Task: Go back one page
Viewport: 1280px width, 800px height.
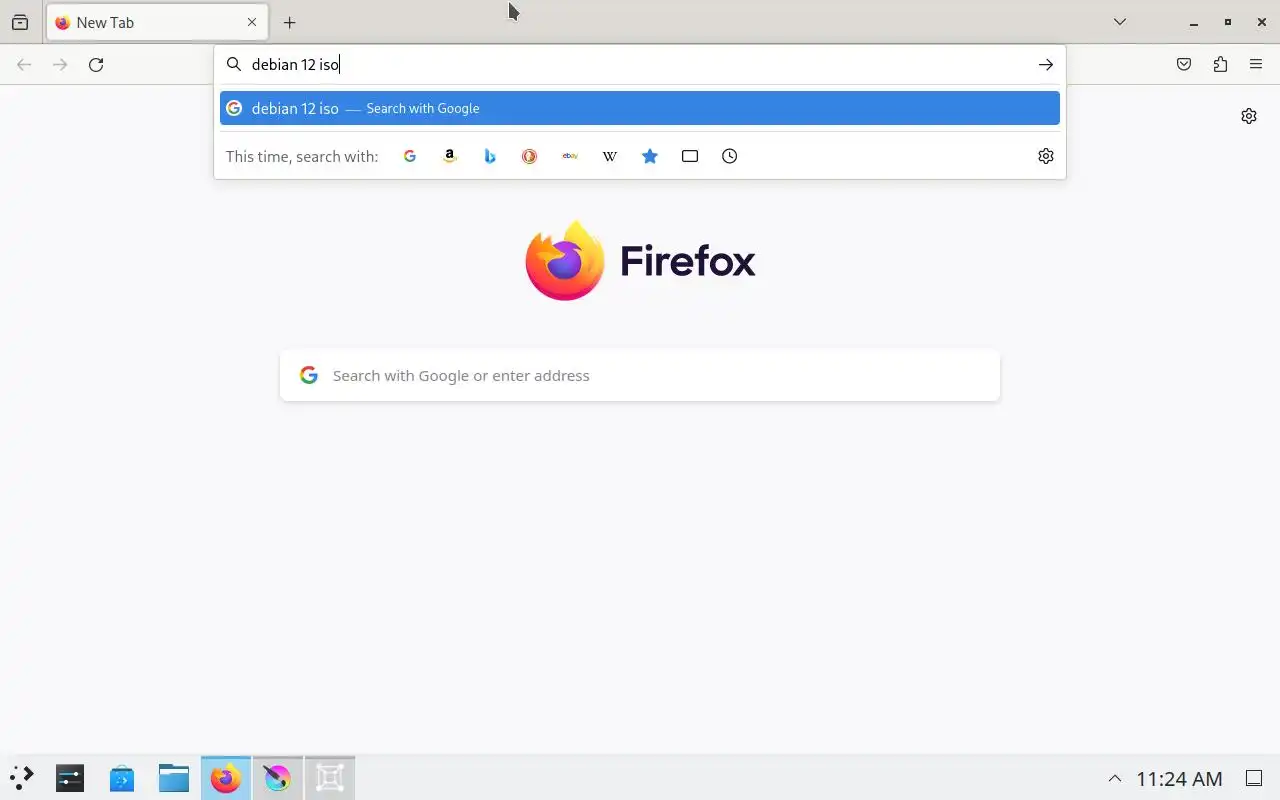Action: pos(24,65)
